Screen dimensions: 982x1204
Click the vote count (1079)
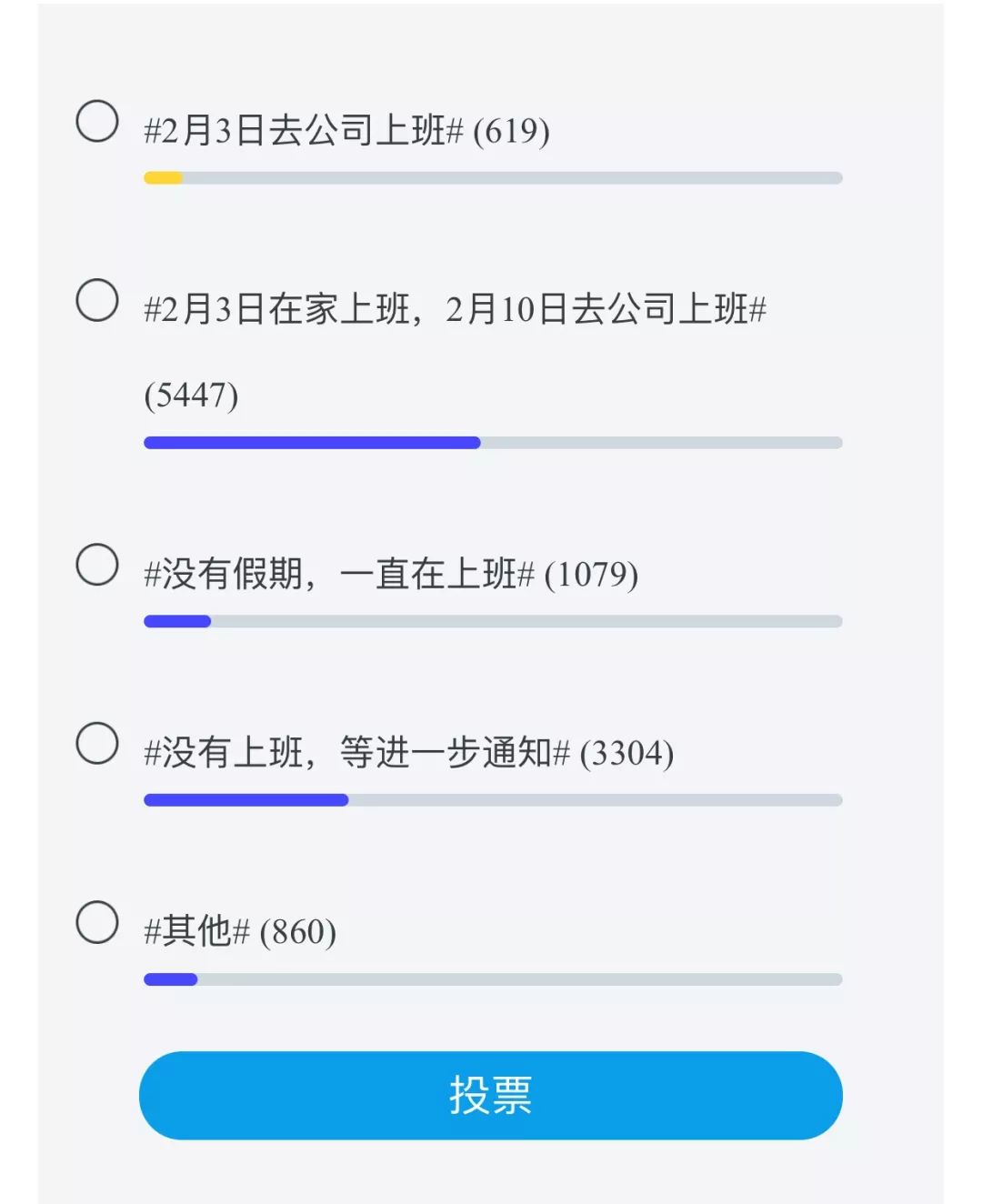click(591, 575)
